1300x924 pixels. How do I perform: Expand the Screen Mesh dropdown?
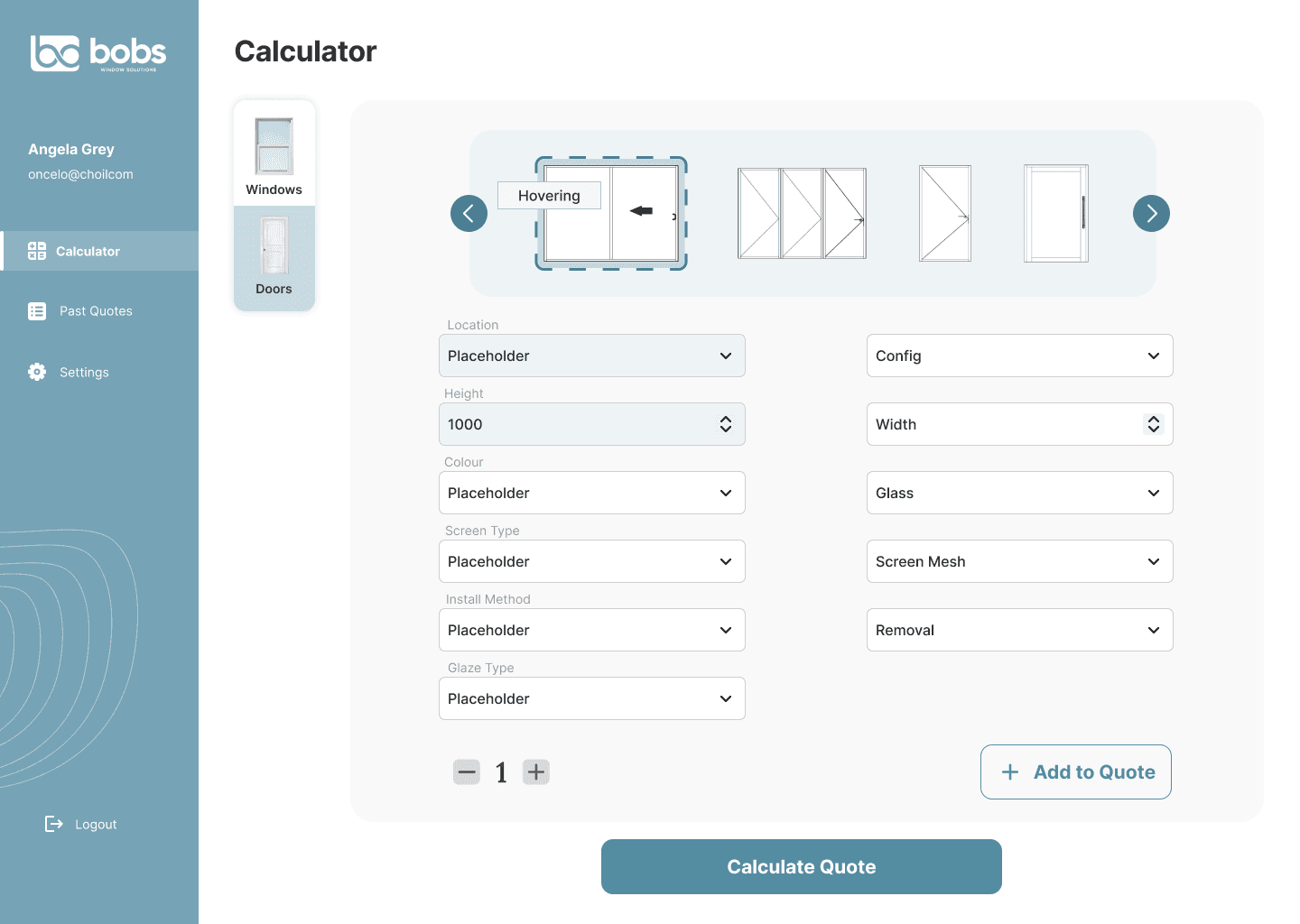1019,561
